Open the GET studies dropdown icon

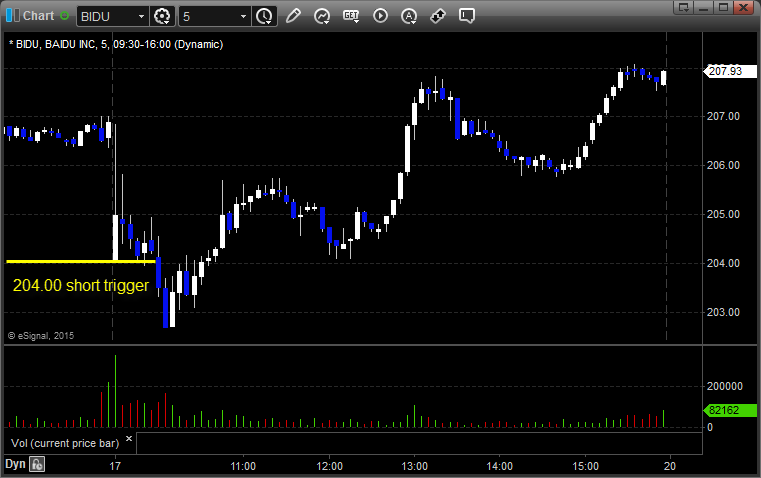pyautogui.click(x=351, y=16)
